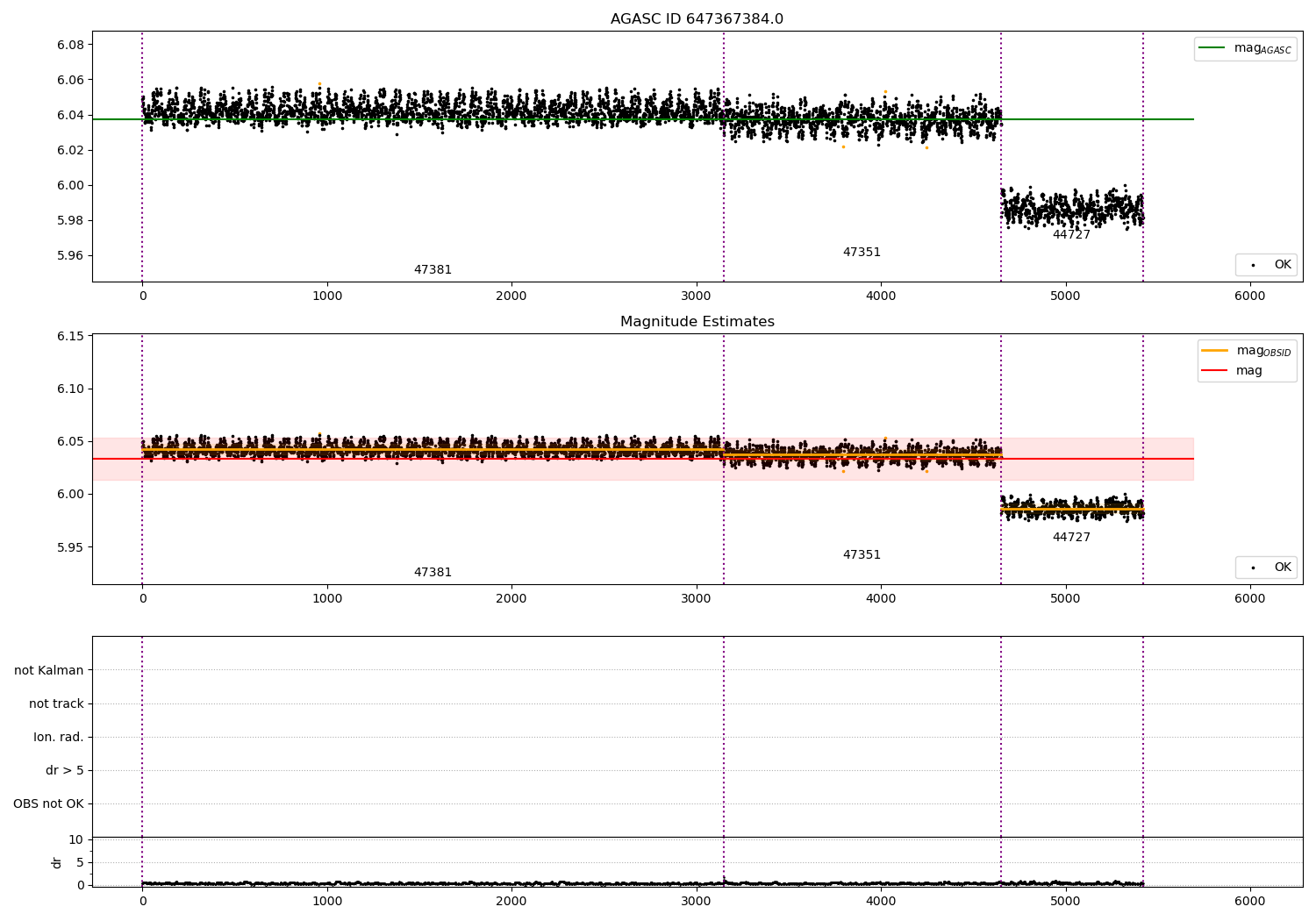The width and height of the screenshot is (1316, 921).
Task: Click label 47351 in the top plot
Action: tap(862, 253)
